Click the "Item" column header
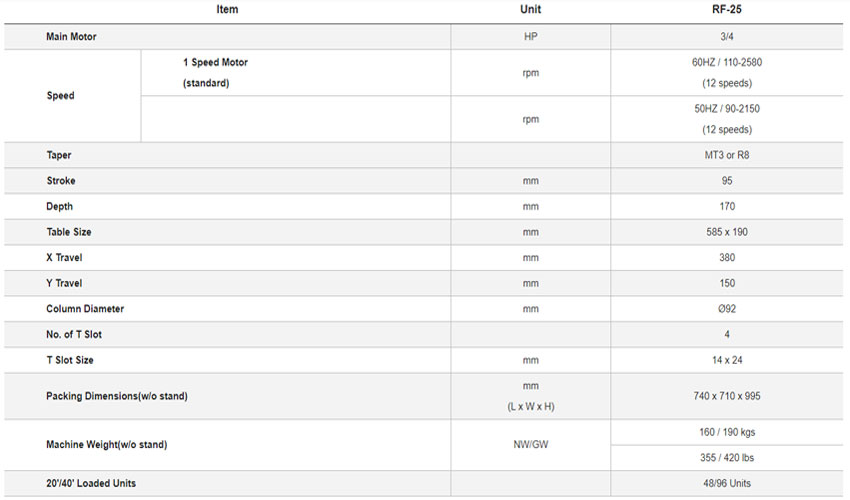This screenshot has width=850, height=500. [x=227, y=10]
